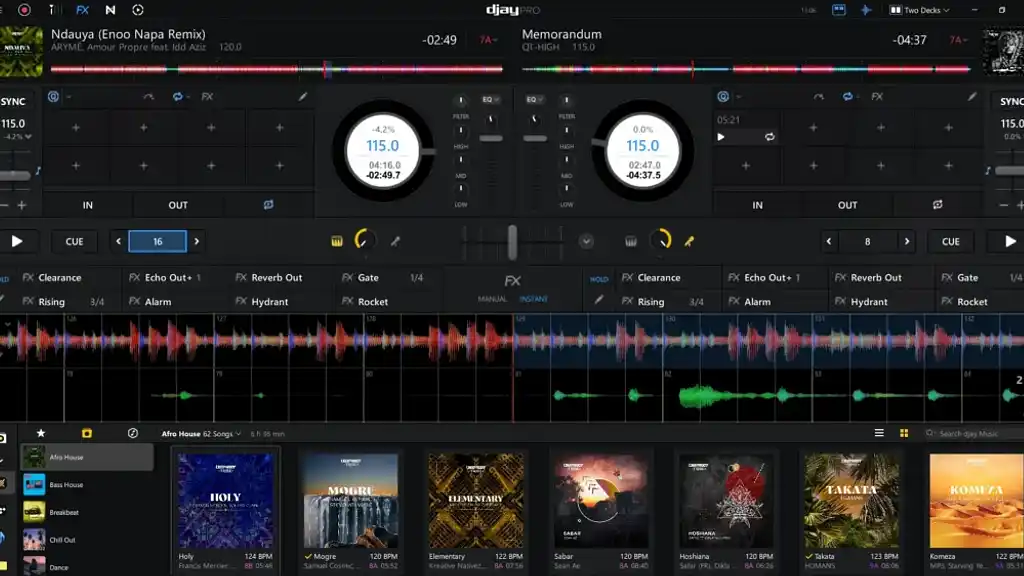Screen dimensions: 1024x576
Task: Click the left loop length field showing 16
Action: (157, 242)
